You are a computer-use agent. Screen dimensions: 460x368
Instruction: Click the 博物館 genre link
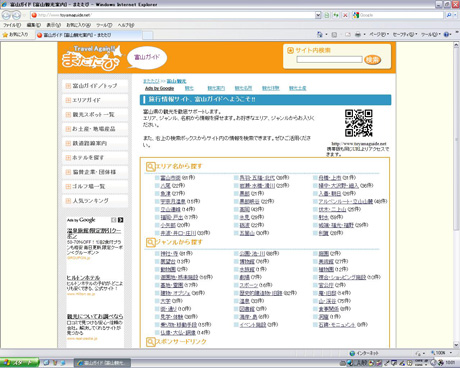coord(247,261)
